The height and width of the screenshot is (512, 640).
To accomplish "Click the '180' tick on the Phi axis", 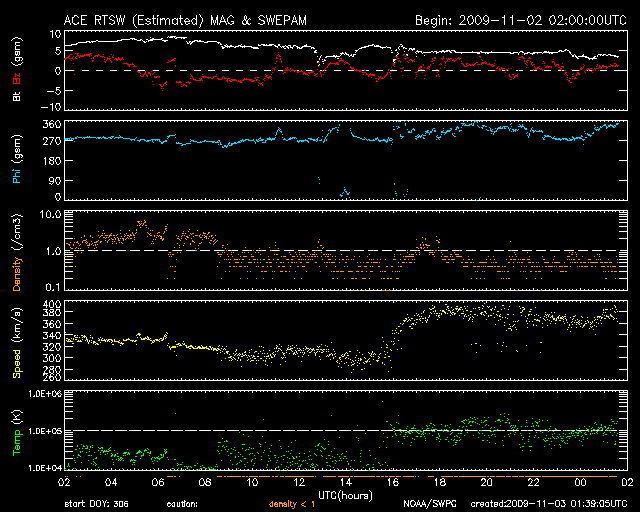I will click(52, 161).
